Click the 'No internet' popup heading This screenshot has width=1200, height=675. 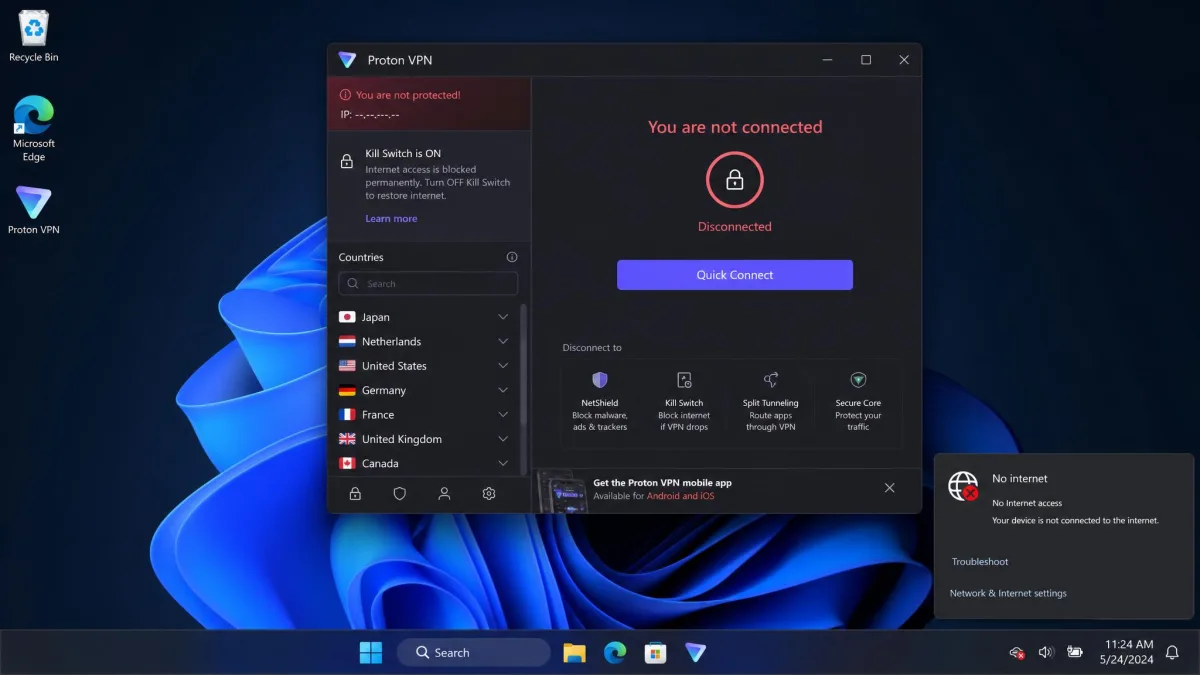point(1020,479)
